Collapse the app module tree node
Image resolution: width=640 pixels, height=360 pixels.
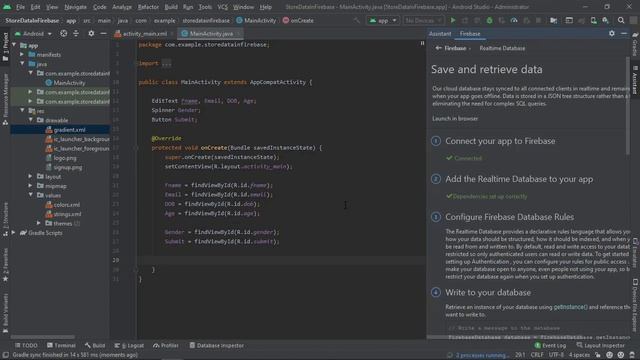point(14,45)
